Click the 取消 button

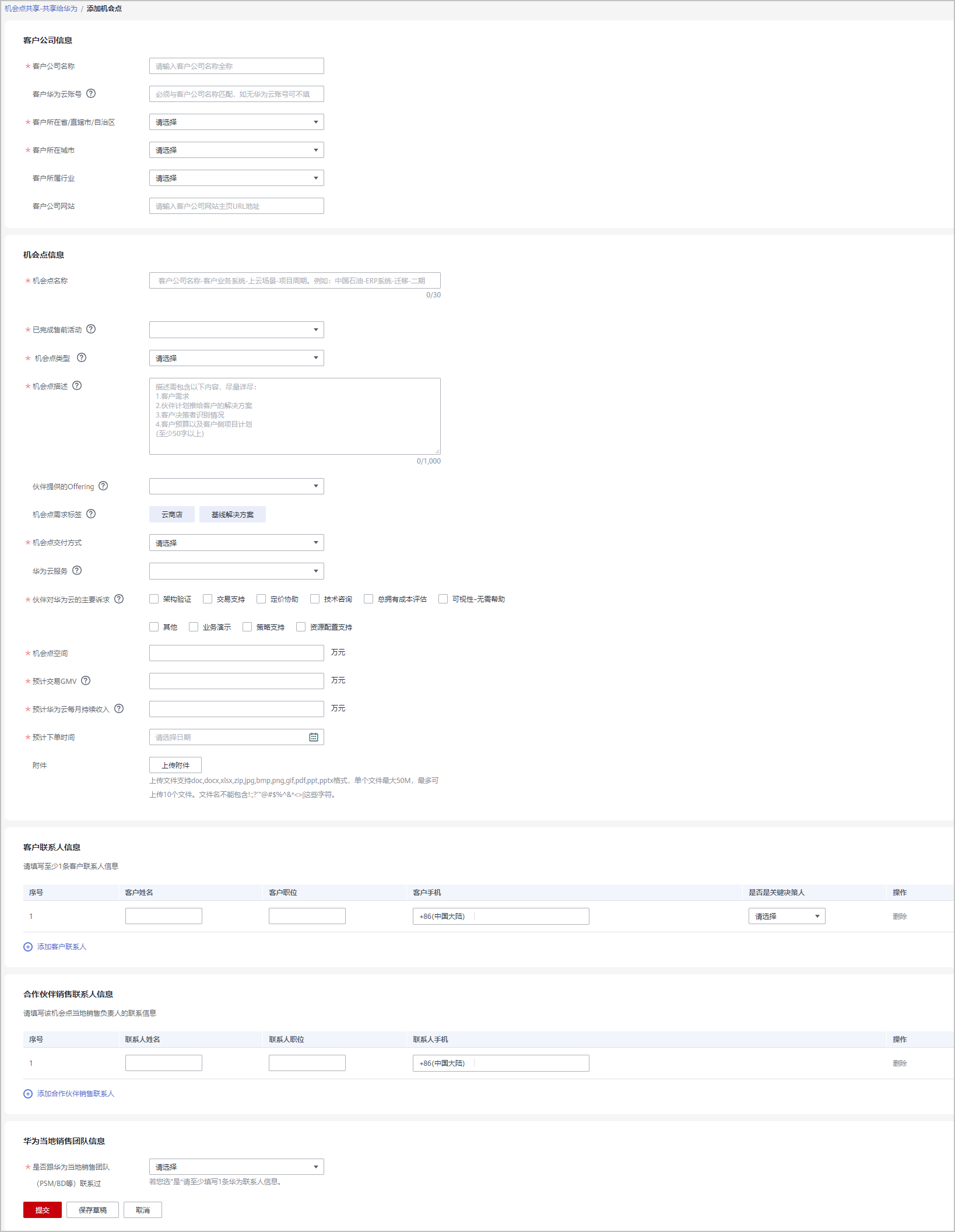click(x=143, y=1210)
